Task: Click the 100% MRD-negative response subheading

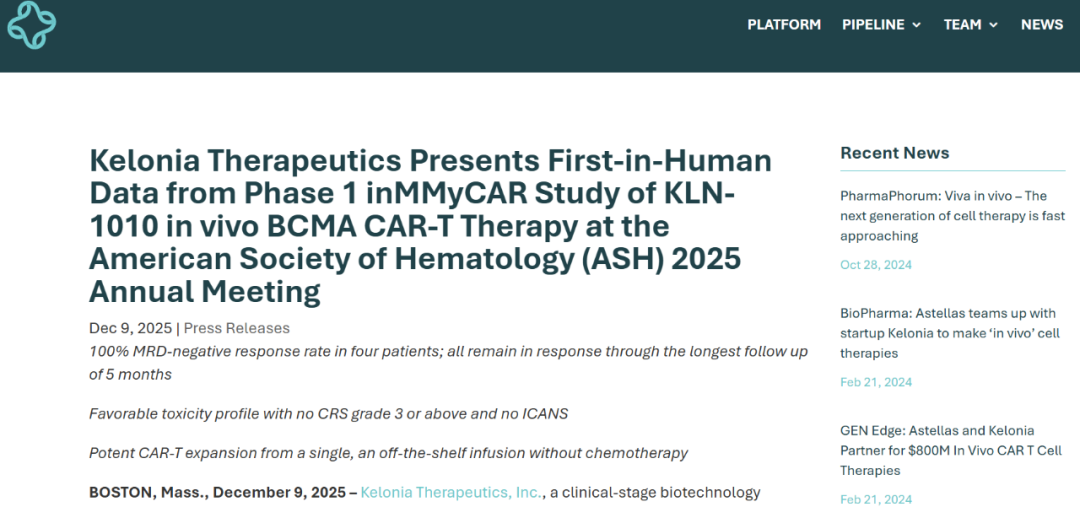Action: click(448, 363)
